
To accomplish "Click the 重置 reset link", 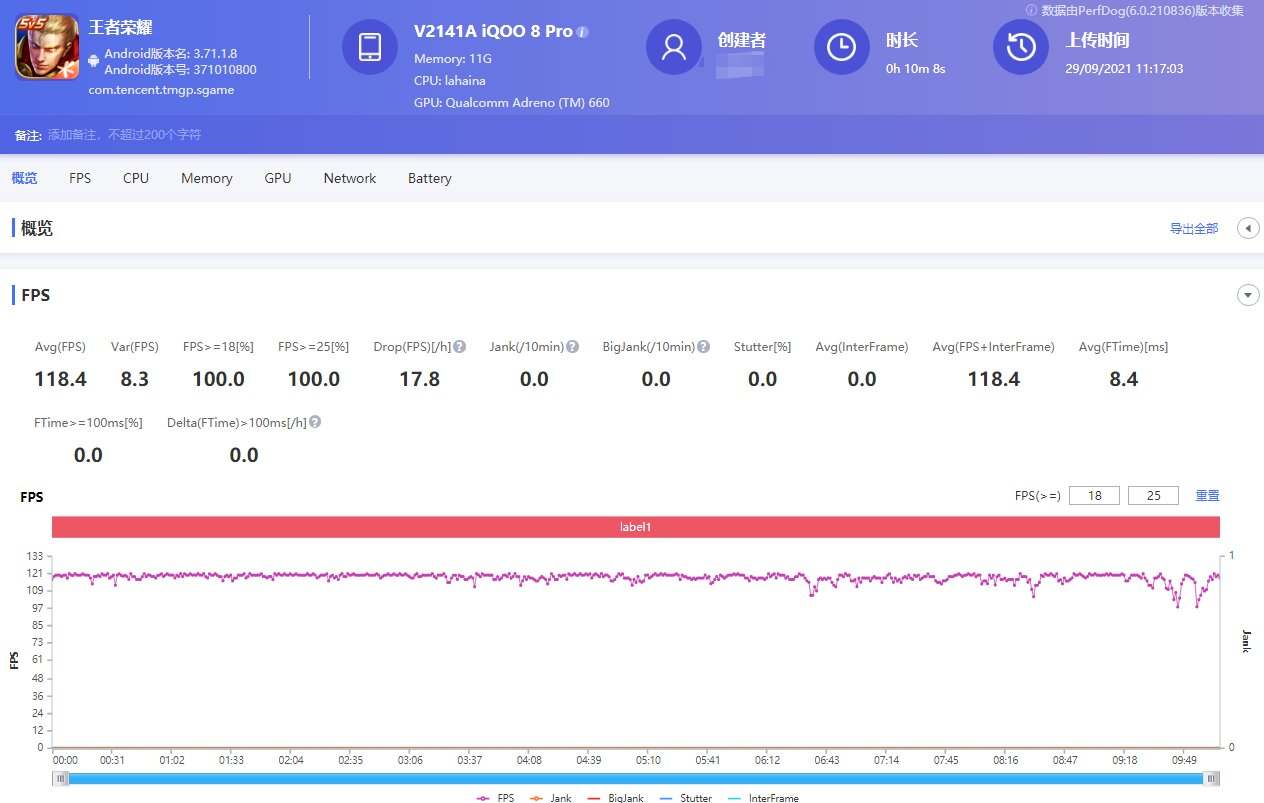I will [x=1206, y=495].
